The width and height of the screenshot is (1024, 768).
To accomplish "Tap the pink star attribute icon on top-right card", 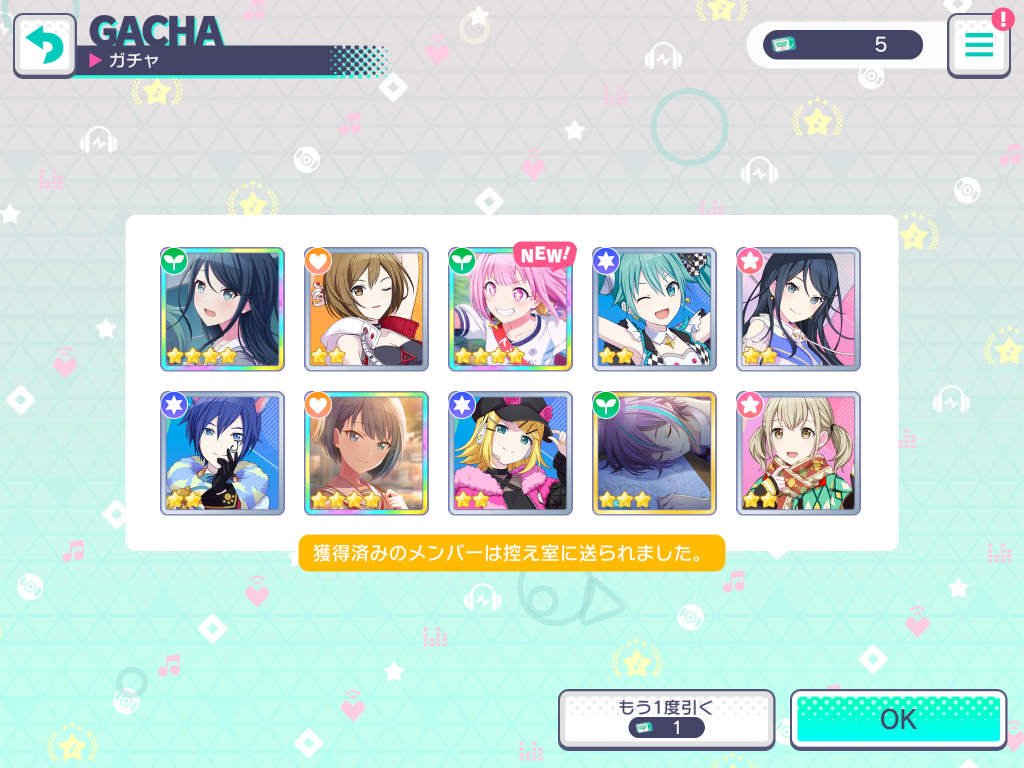I will click(750, 261).
